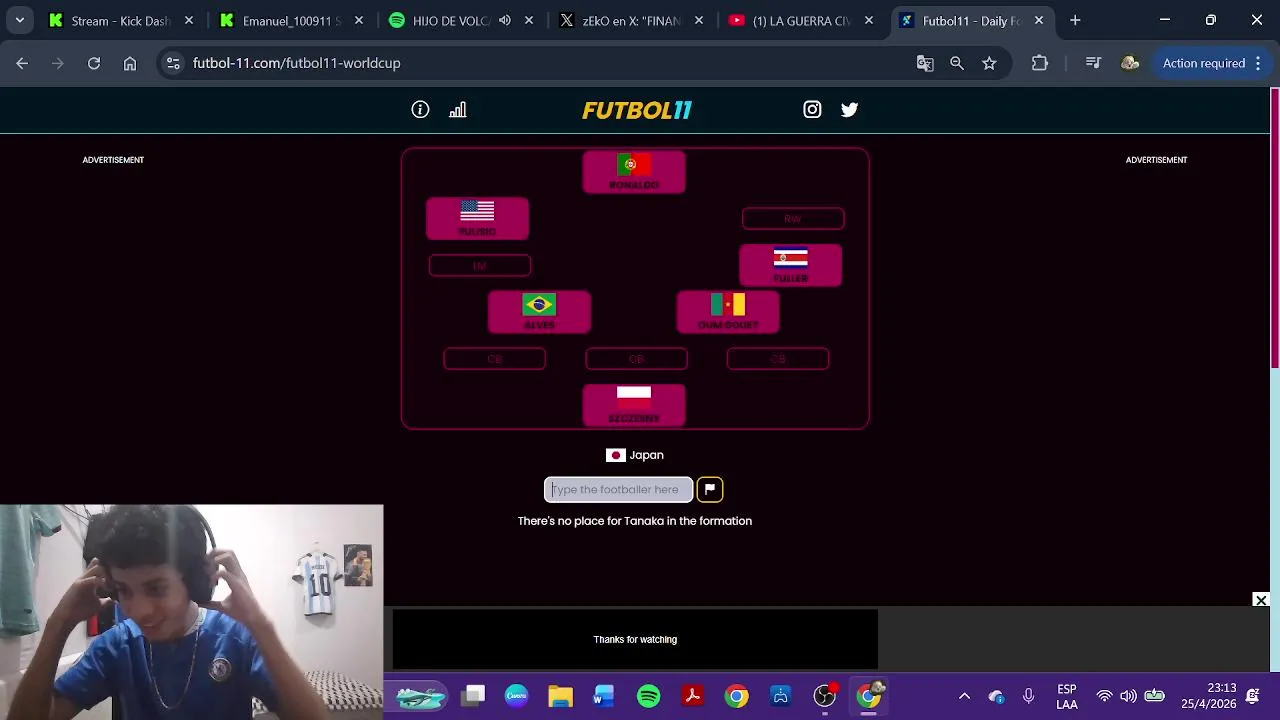This screenshot has height=720, width=1280.
Task: Bookmark this page with star
Action: tap(989, 63)
